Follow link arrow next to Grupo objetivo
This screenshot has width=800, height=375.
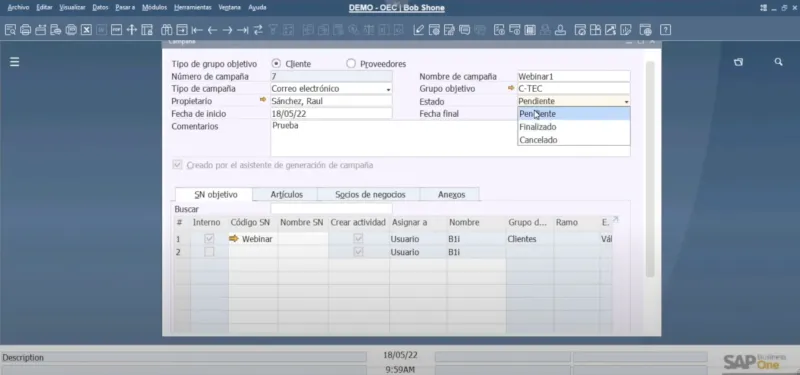[511, 88]
